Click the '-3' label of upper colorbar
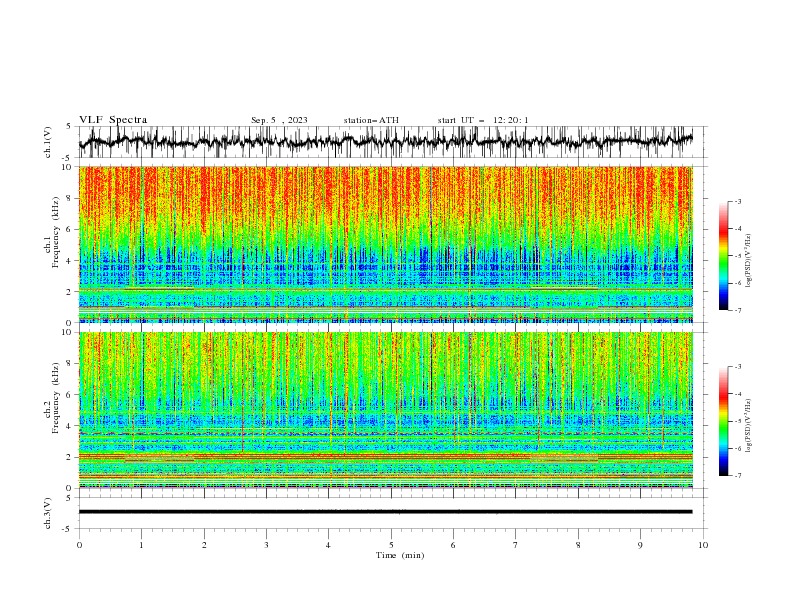Screen dimensions: 792x612 [x=737, y=201]
